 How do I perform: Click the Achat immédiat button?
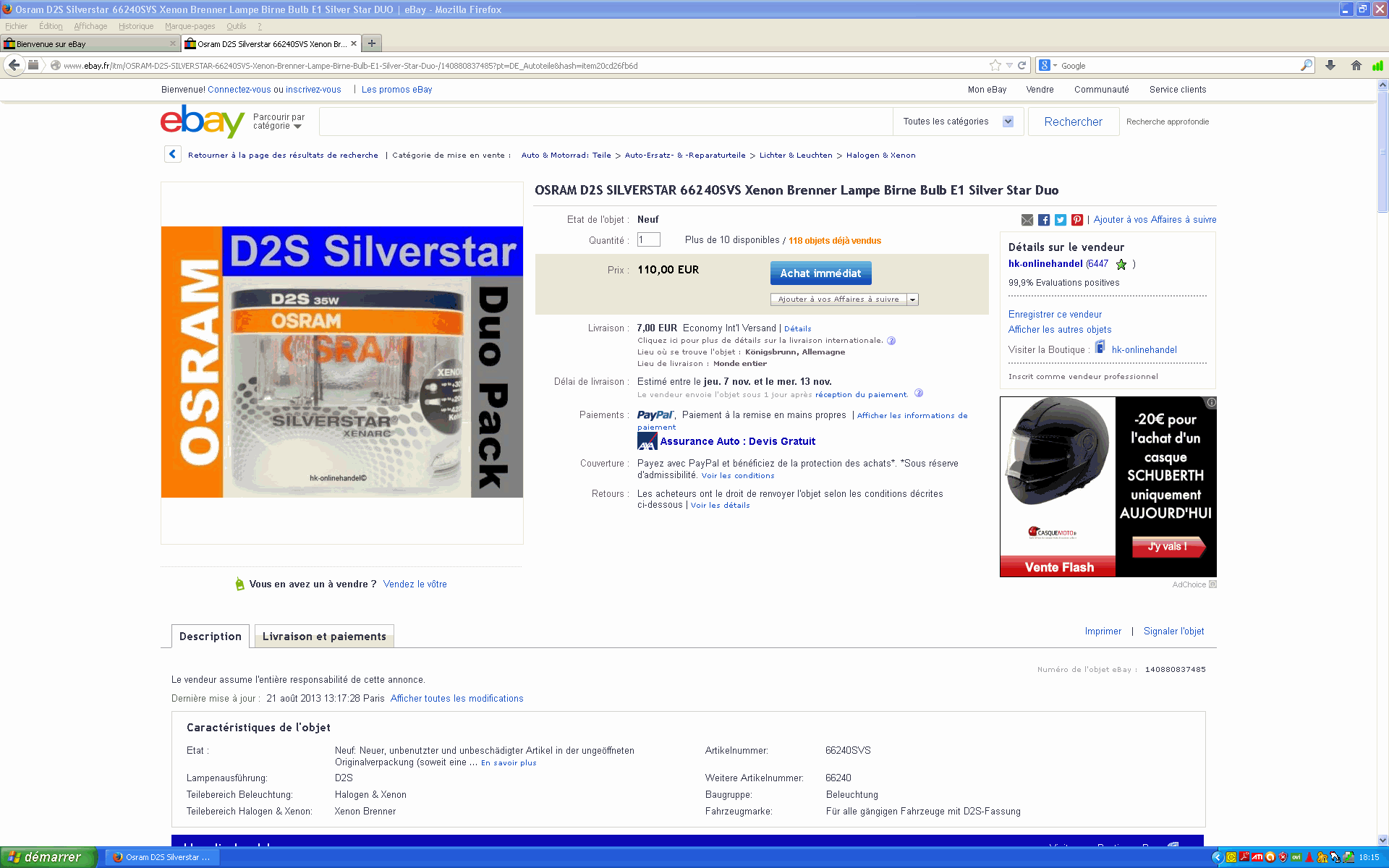[x=820, y=273]
